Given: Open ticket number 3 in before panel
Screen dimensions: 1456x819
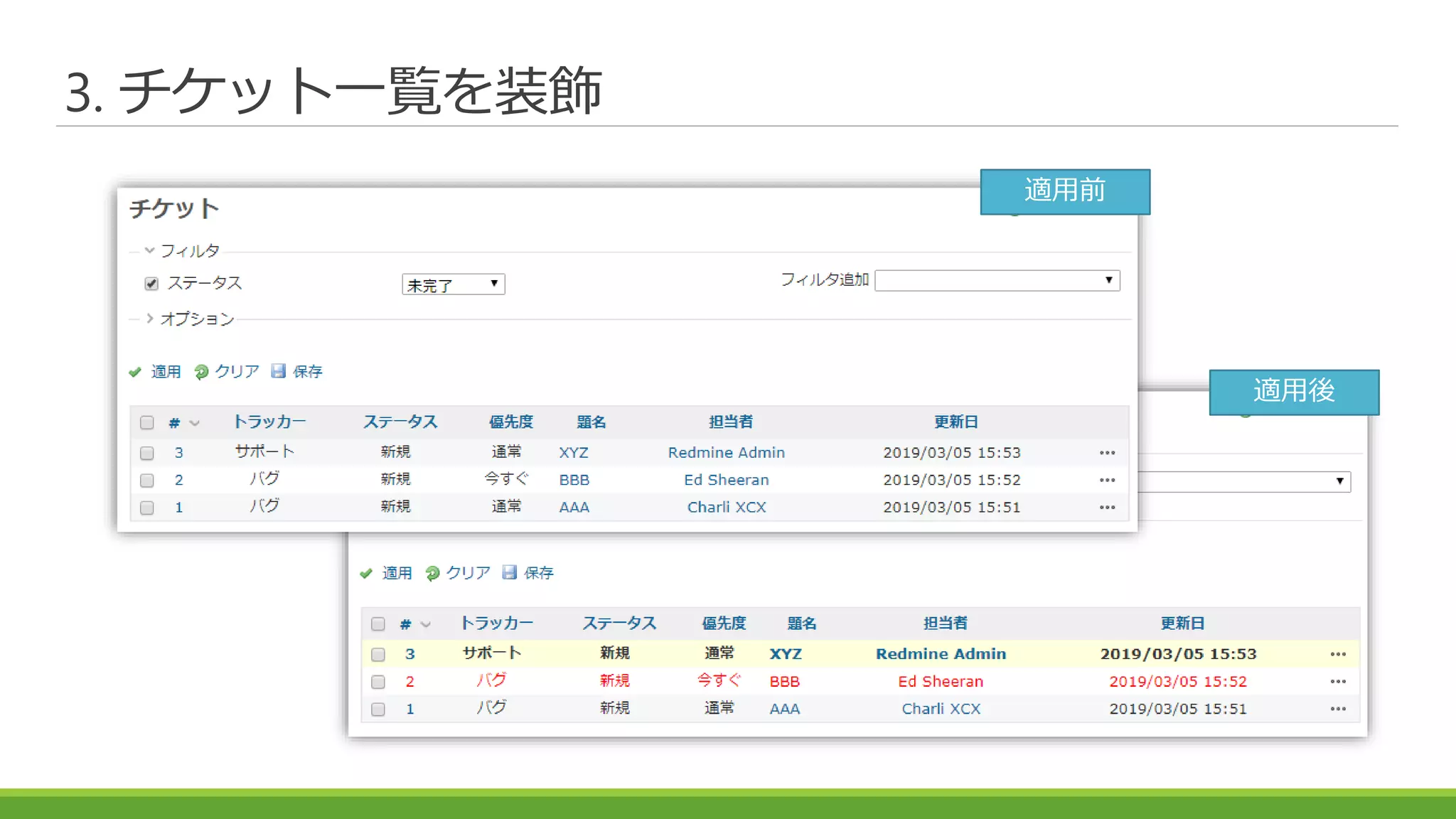Looking at the screenshot, I should (x=179, y=453).
